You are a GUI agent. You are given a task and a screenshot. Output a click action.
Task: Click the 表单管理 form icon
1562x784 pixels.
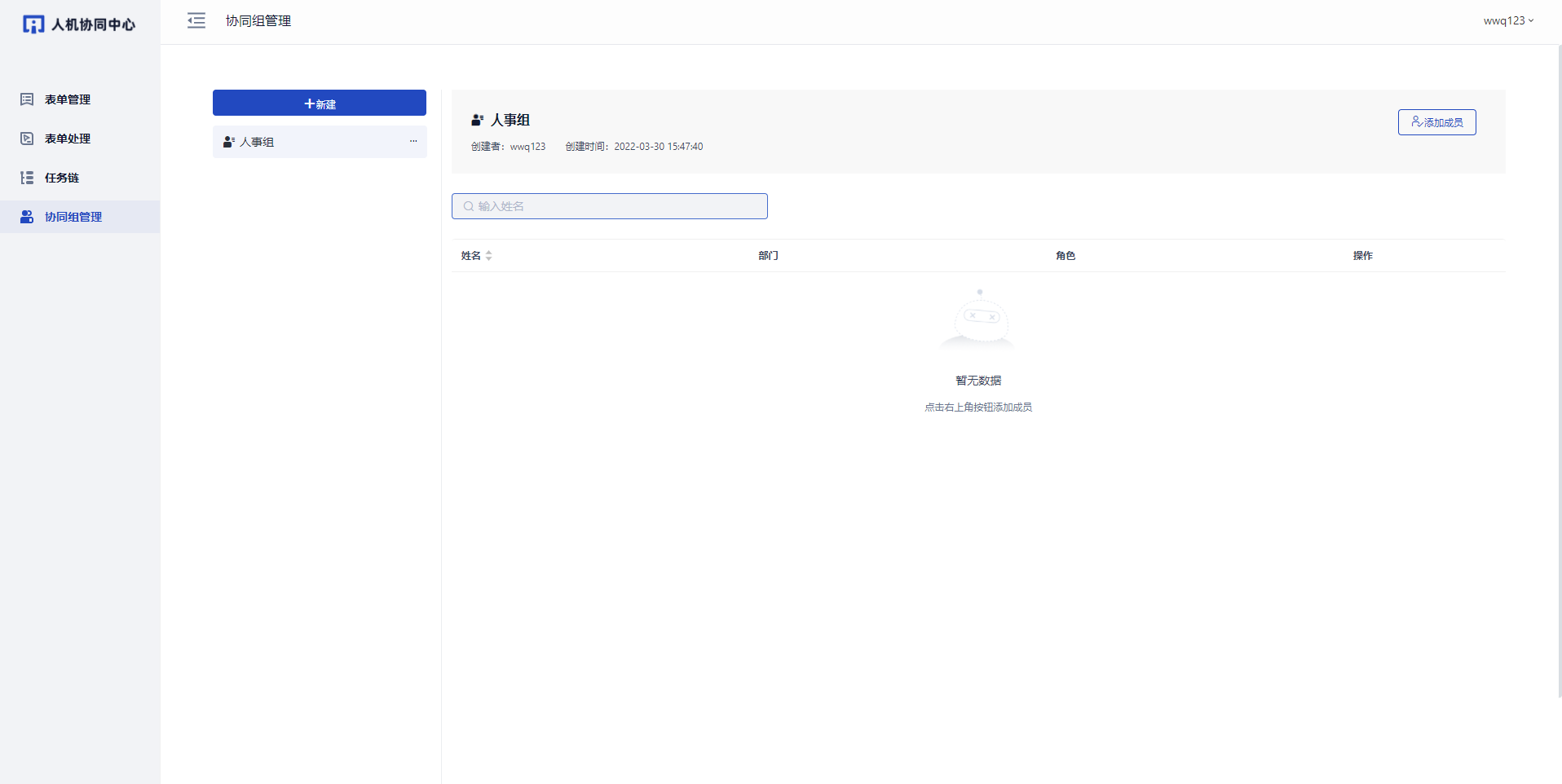coord(27,99)
